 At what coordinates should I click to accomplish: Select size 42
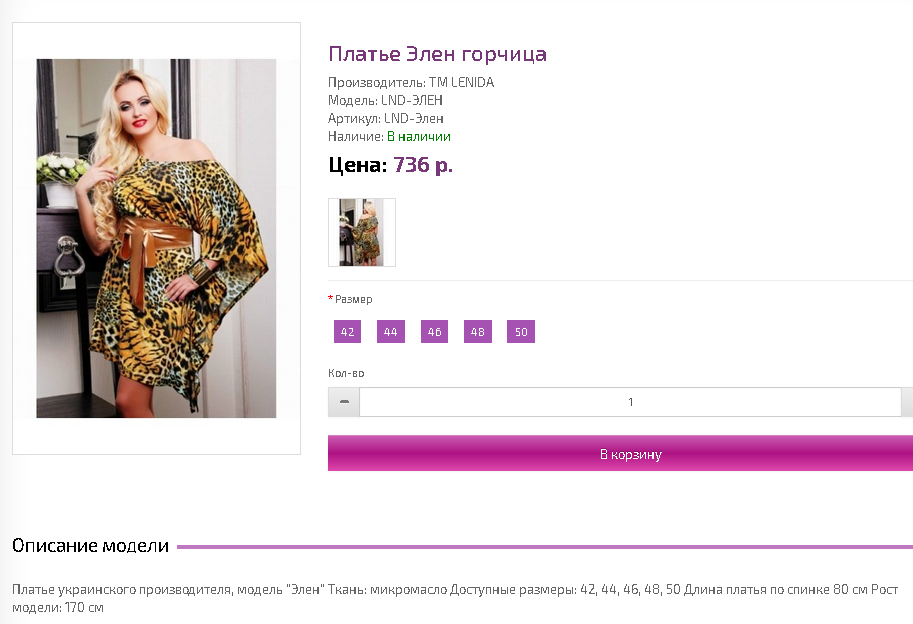[348, 332]
